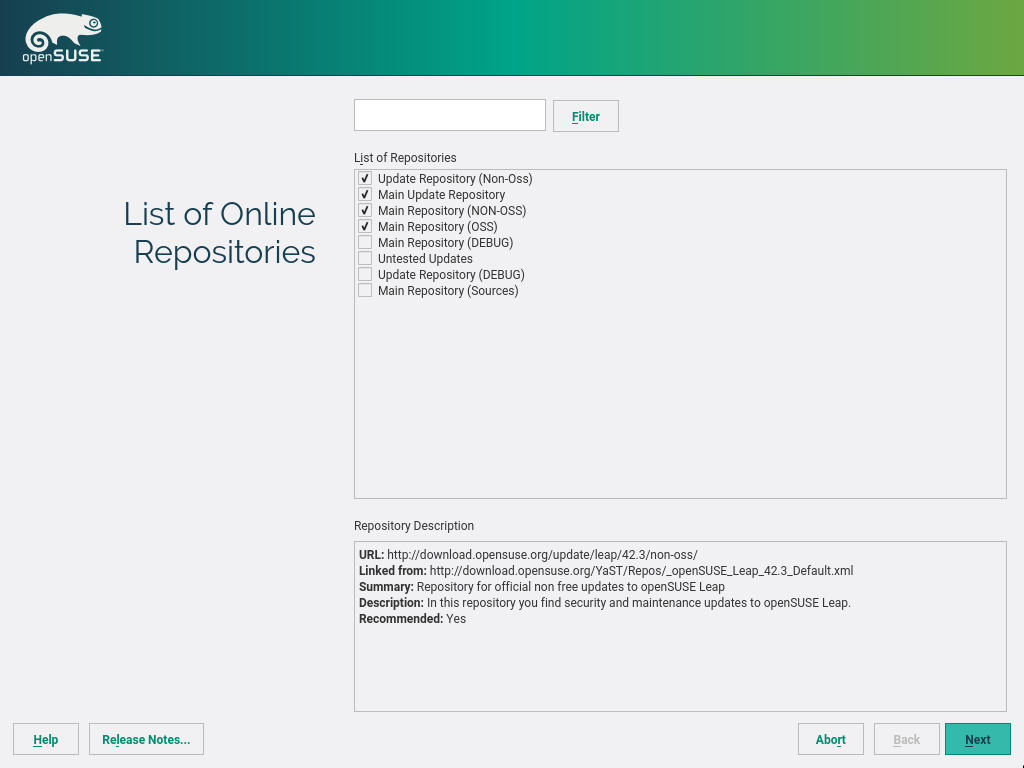Viewport: 1024px width, 768px height.
Task: Abort the installation
Action: click(x=830, y=739)
